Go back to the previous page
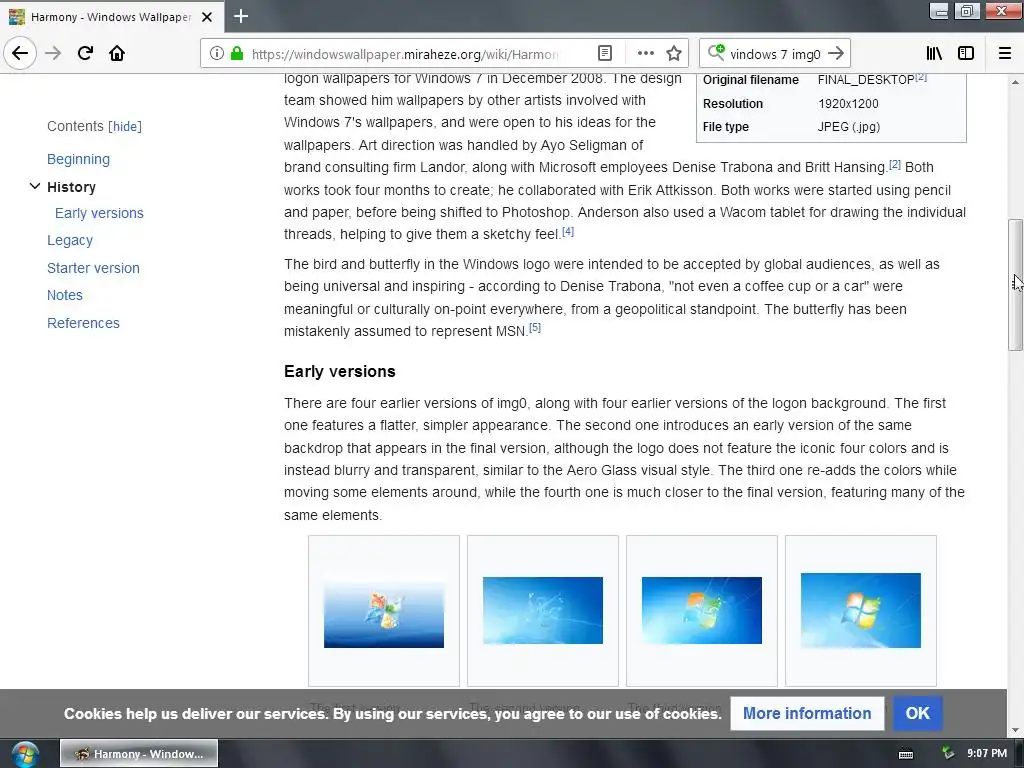 point(20,53)
